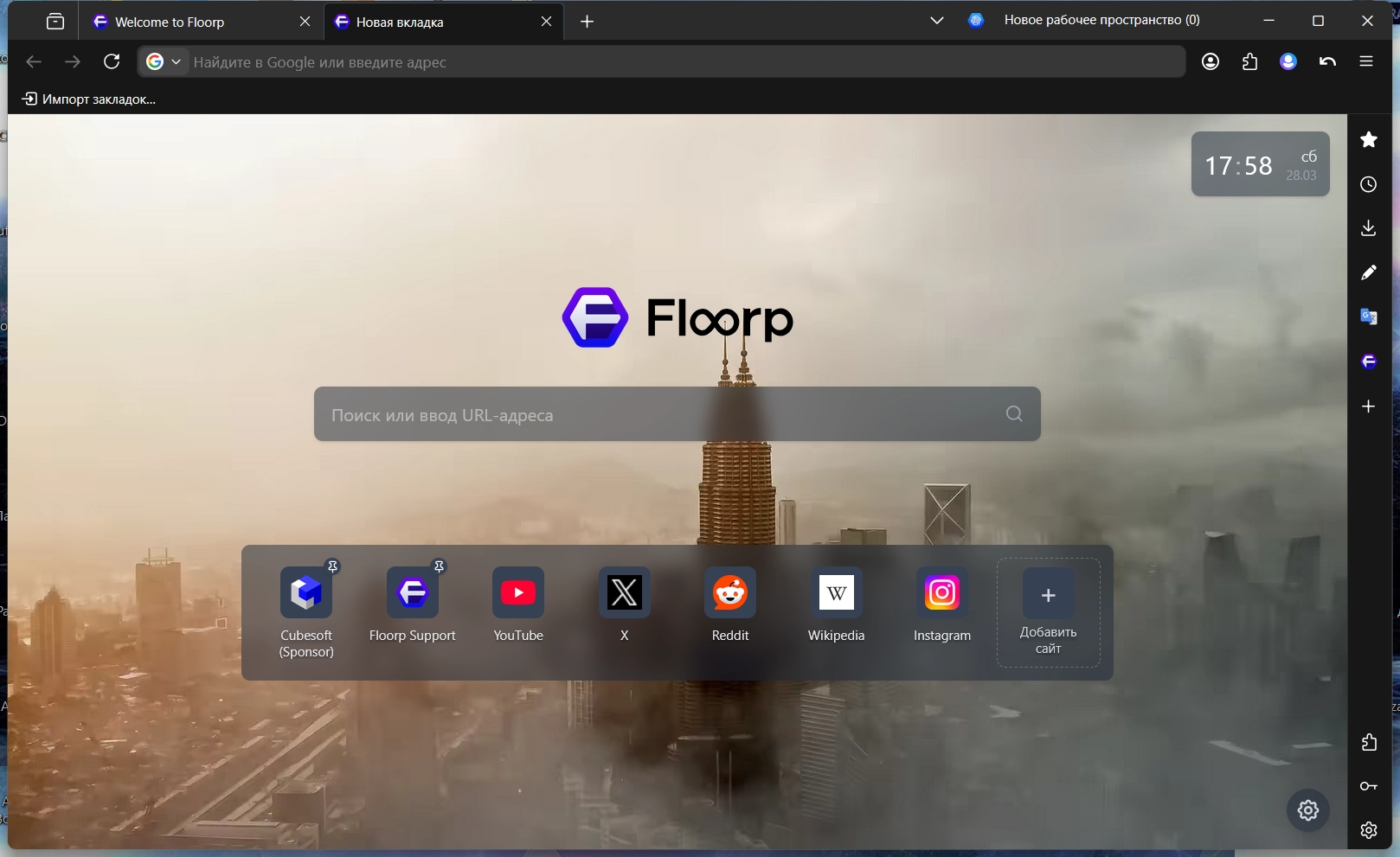Open the notes pencil sidebar panel

tap(1368, 273)
